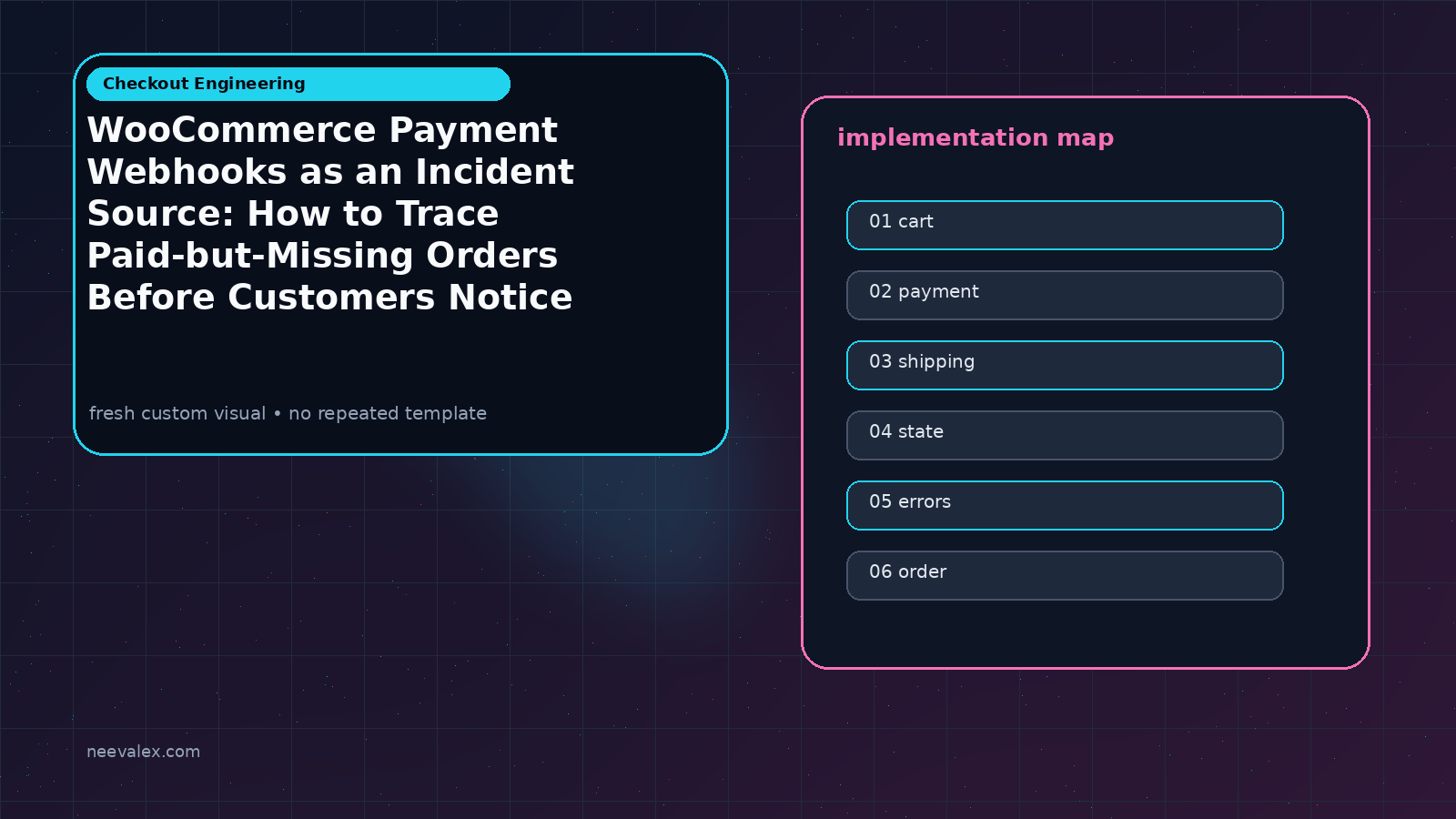Viewport: 1456px width, 819px height.
Task: Choose the '04 state' item
Action: [1065, 435]
